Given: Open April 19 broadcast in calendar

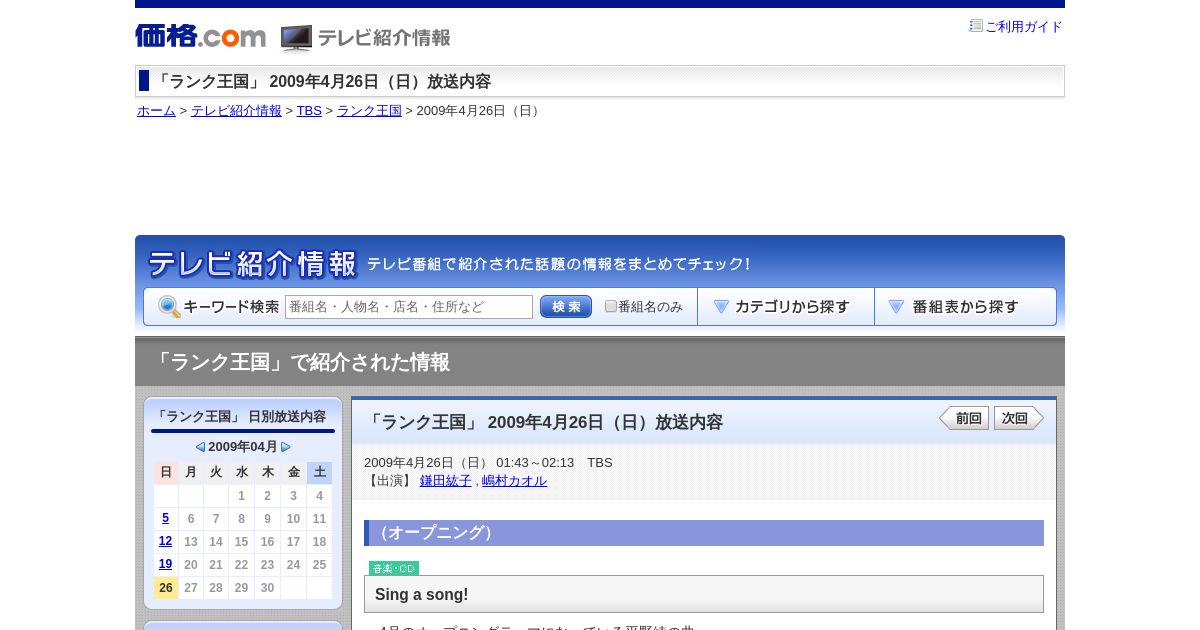Looking at the screenshot, I should pyautogui.click(x=166, y=564).
